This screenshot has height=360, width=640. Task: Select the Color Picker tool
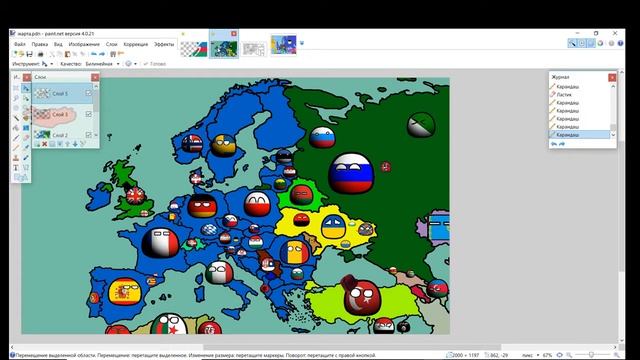pyautogui.click(x=26, y=148)
